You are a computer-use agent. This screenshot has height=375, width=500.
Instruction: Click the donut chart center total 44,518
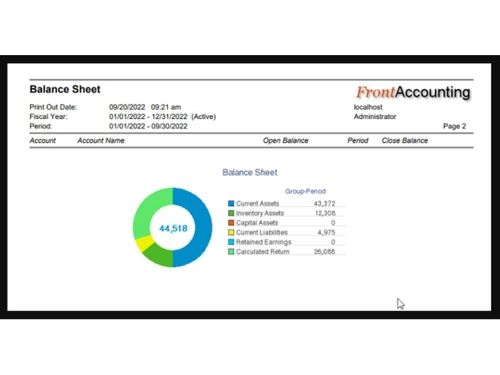pos(173,228)
